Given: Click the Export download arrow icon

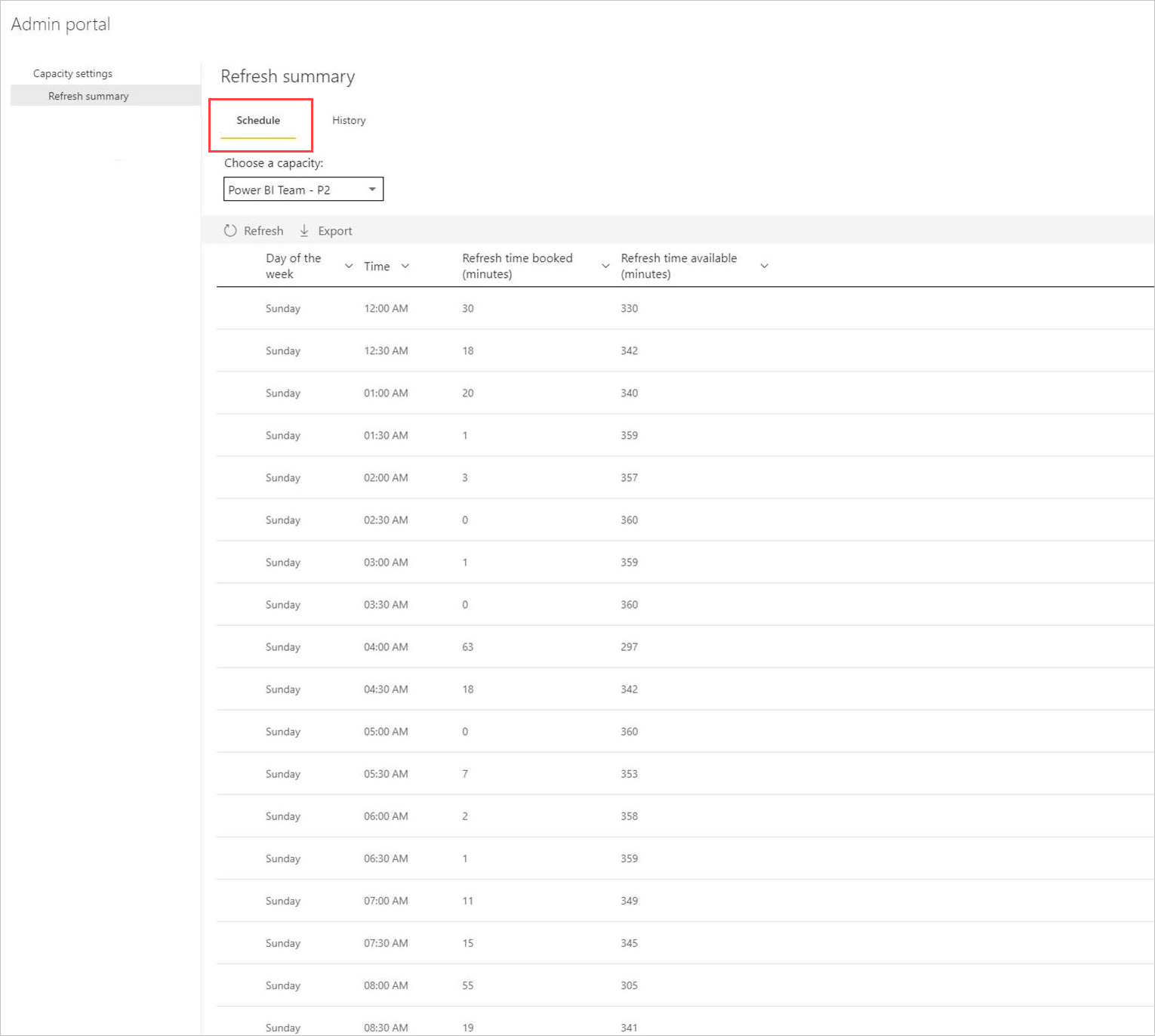Looking at the screenshot, I should click(304, 230).
